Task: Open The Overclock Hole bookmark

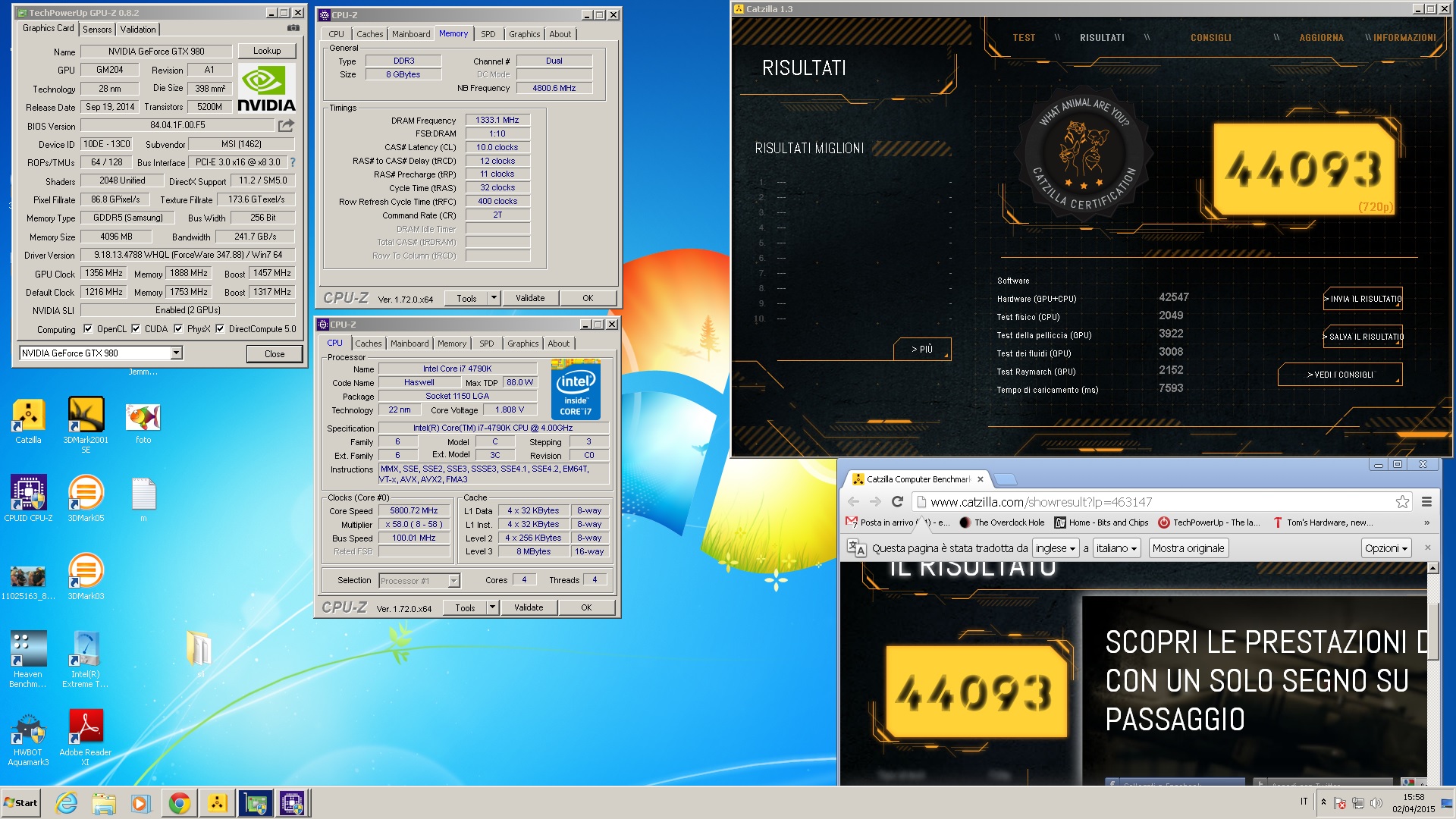Action: (x=1002, y=522)
